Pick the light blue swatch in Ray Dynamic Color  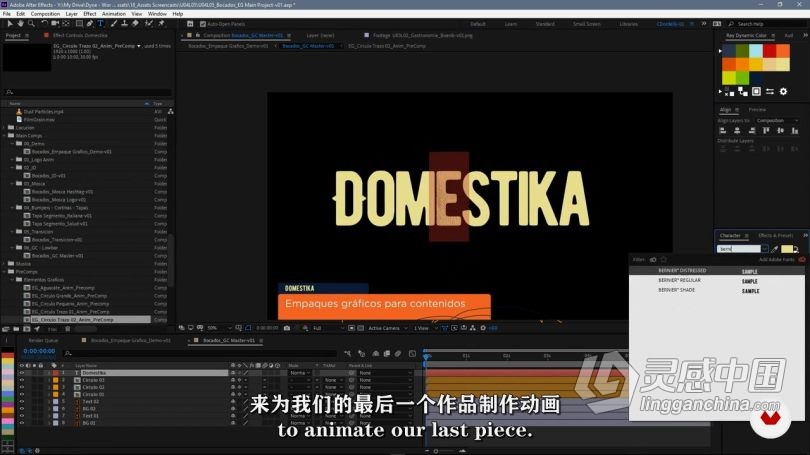tap(756, 51)
